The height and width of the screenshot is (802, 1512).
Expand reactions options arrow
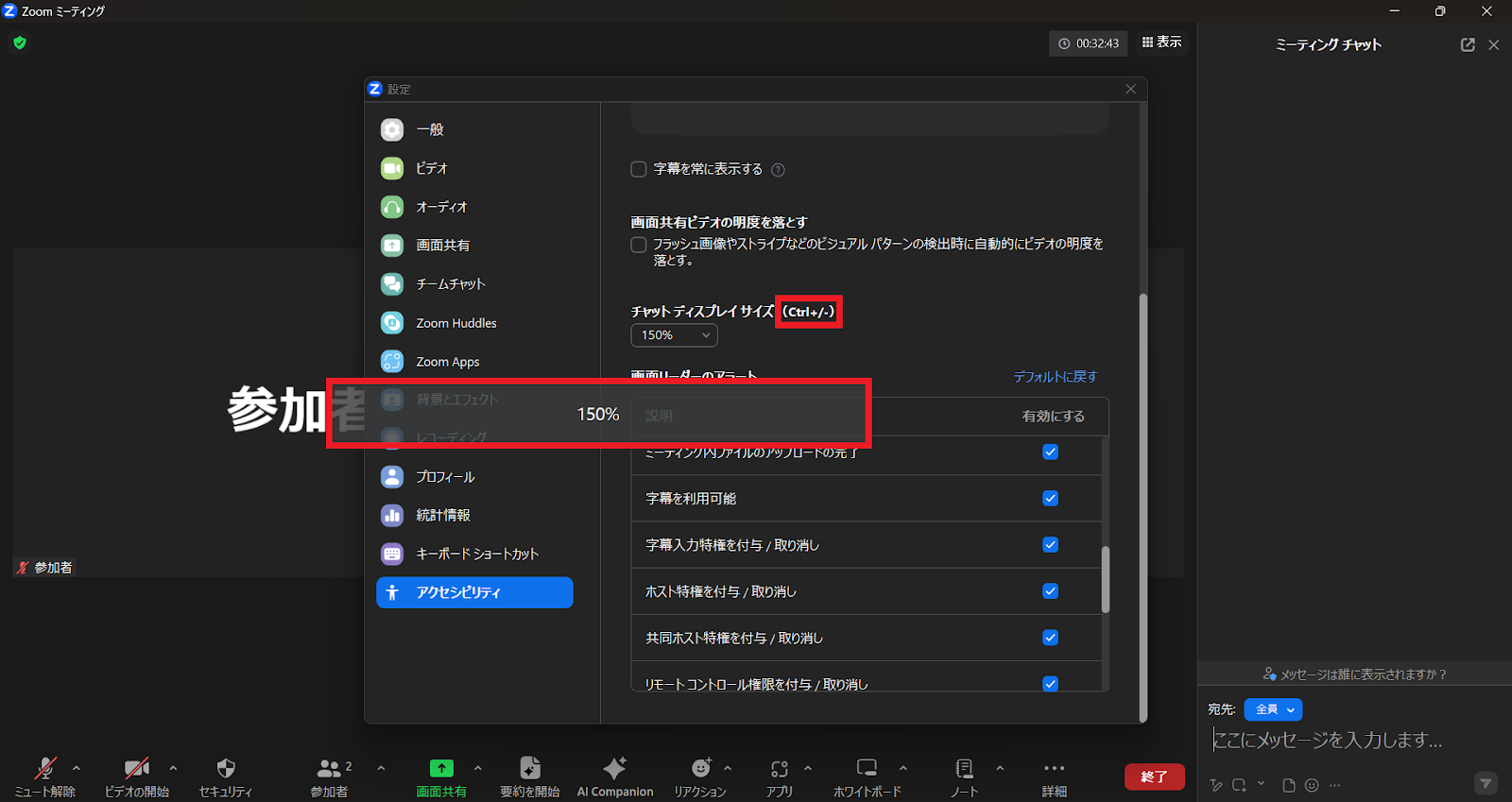click(728, 768)
